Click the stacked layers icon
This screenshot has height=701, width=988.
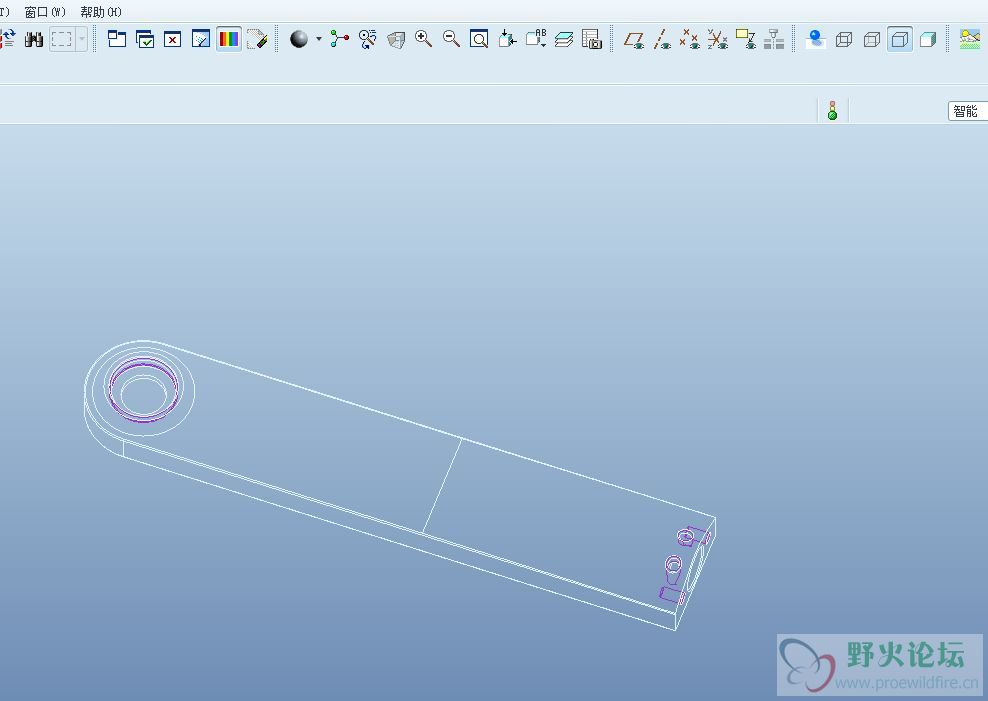pos(564,40)
